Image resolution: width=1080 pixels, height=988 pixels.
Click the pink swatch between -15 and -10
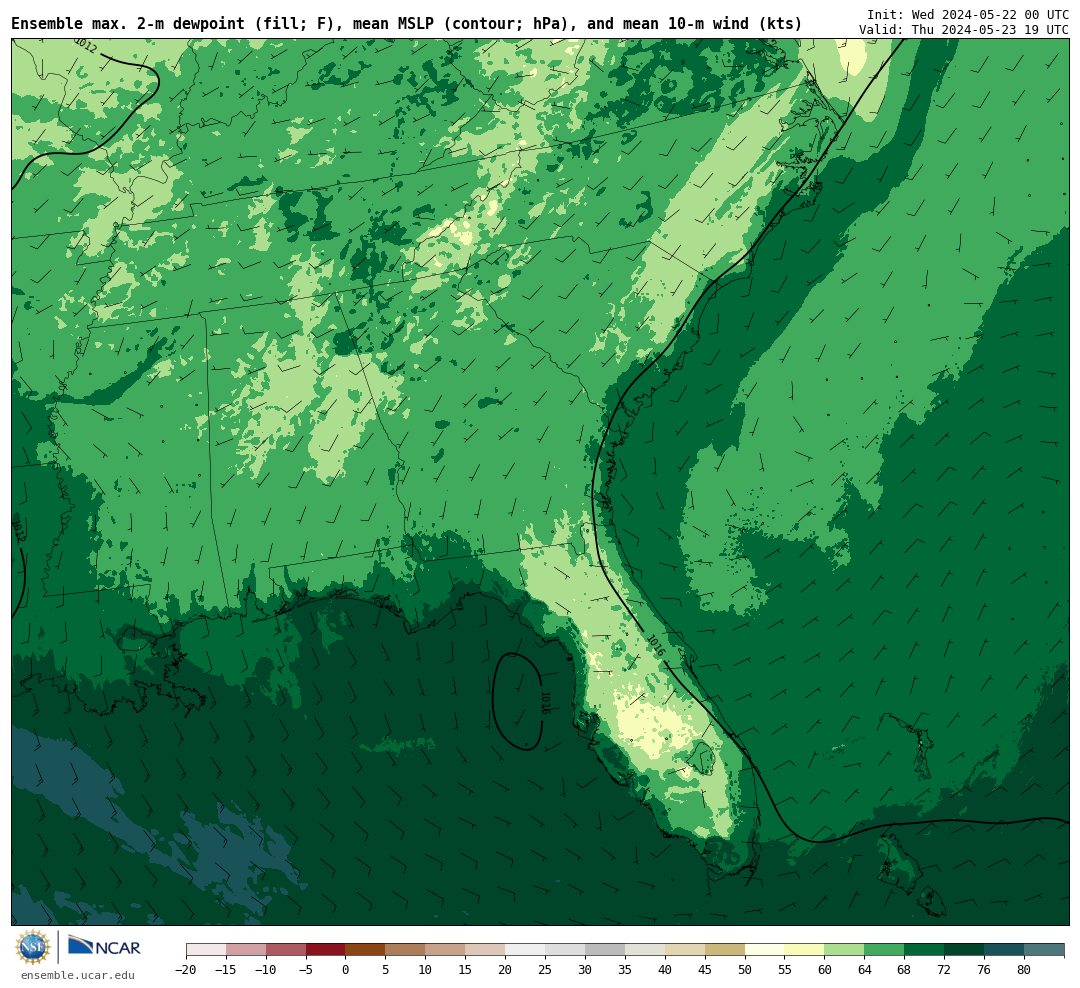[x=246, y=950]
